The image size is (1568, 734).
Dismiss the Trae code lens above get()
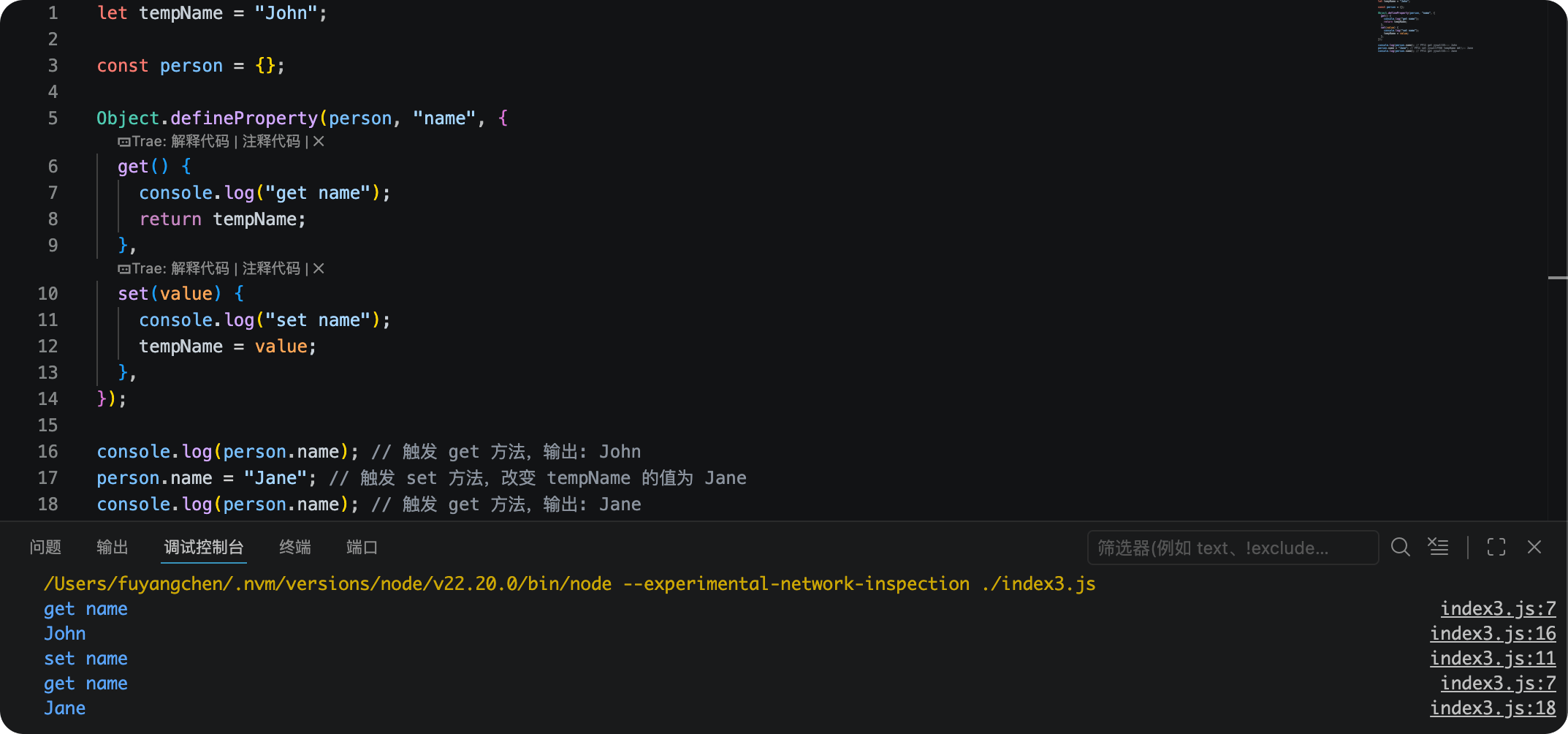pos(319,142)
